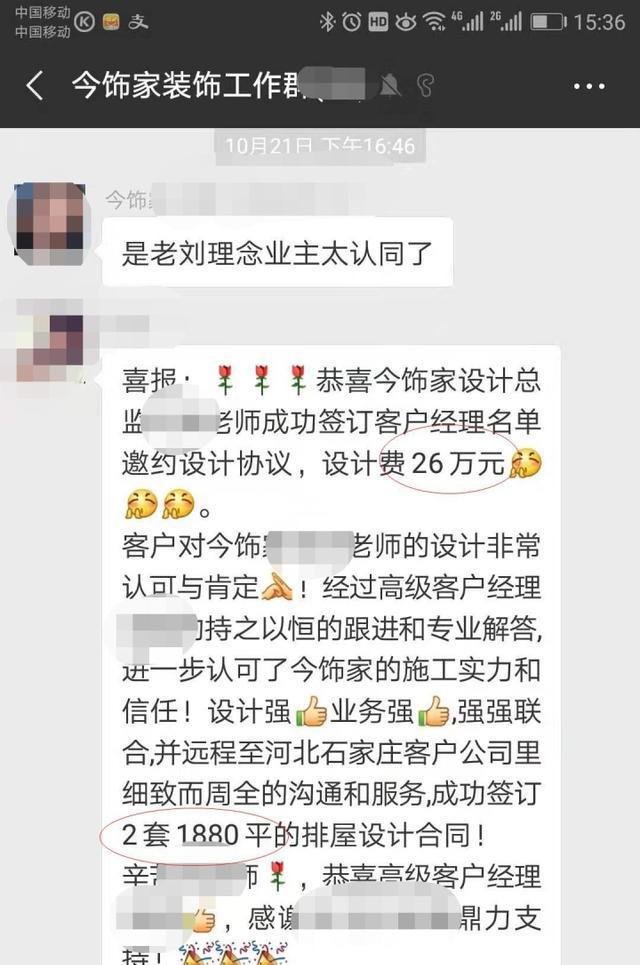Tap the Bluetooth status bar icon
640x965 pixels.
(x=327, y=22)
